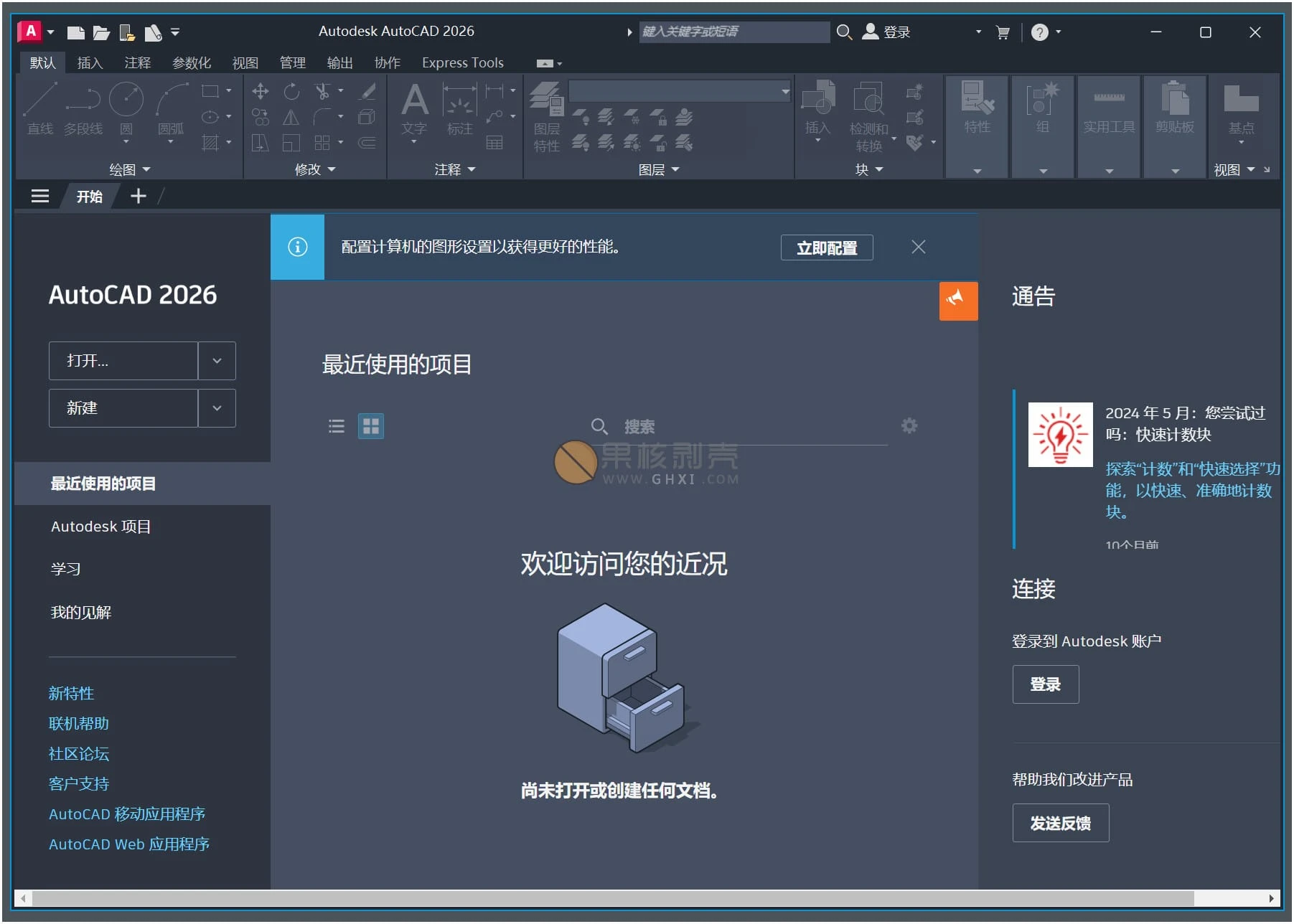Open the hamburger menu beside 开始 tab

[40, 196]
